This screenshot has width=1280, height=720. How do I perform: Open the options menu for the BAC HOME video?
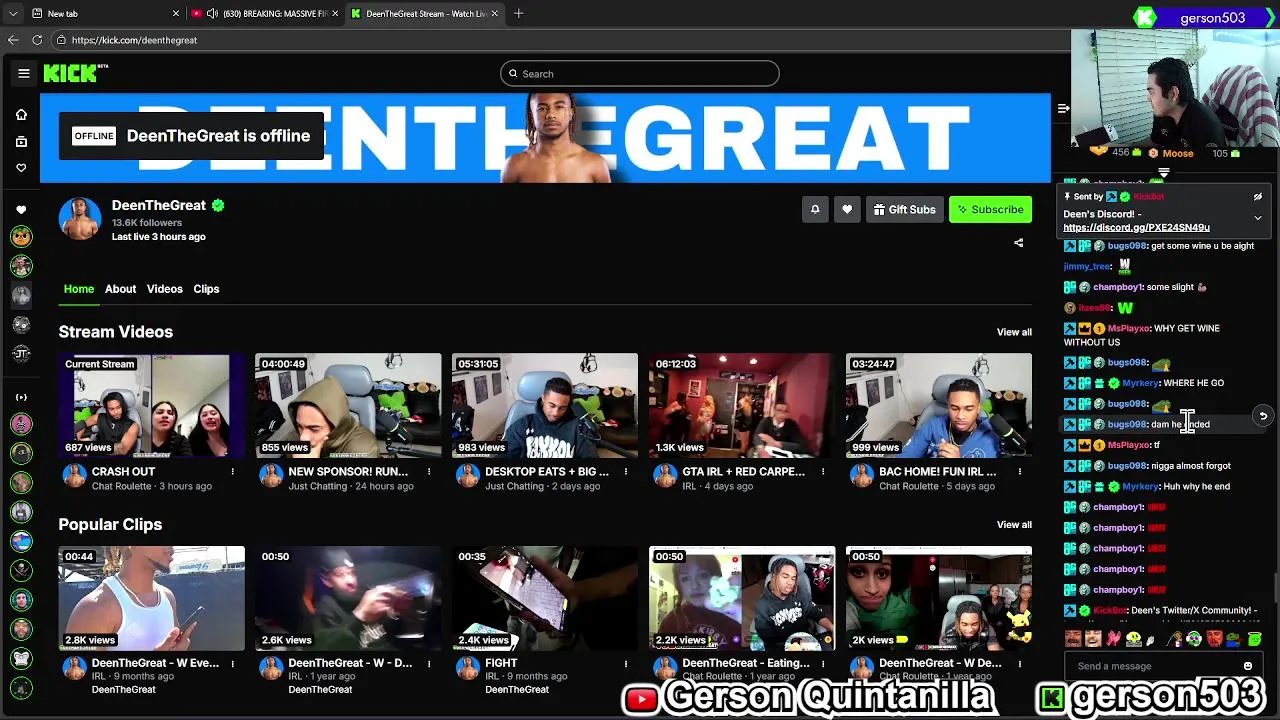[x=1020, y=471]
